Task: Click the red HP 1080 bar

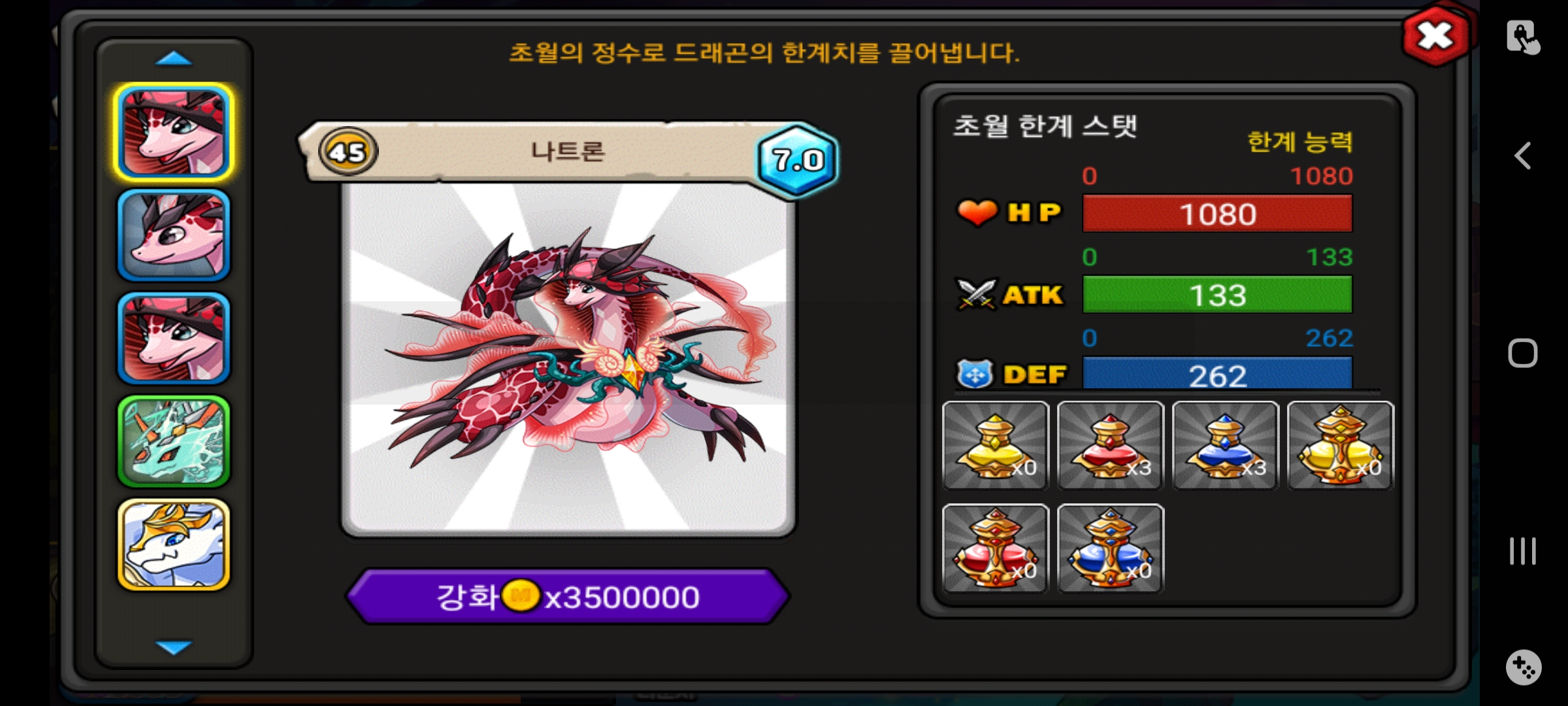Action: coord(1217,214)
